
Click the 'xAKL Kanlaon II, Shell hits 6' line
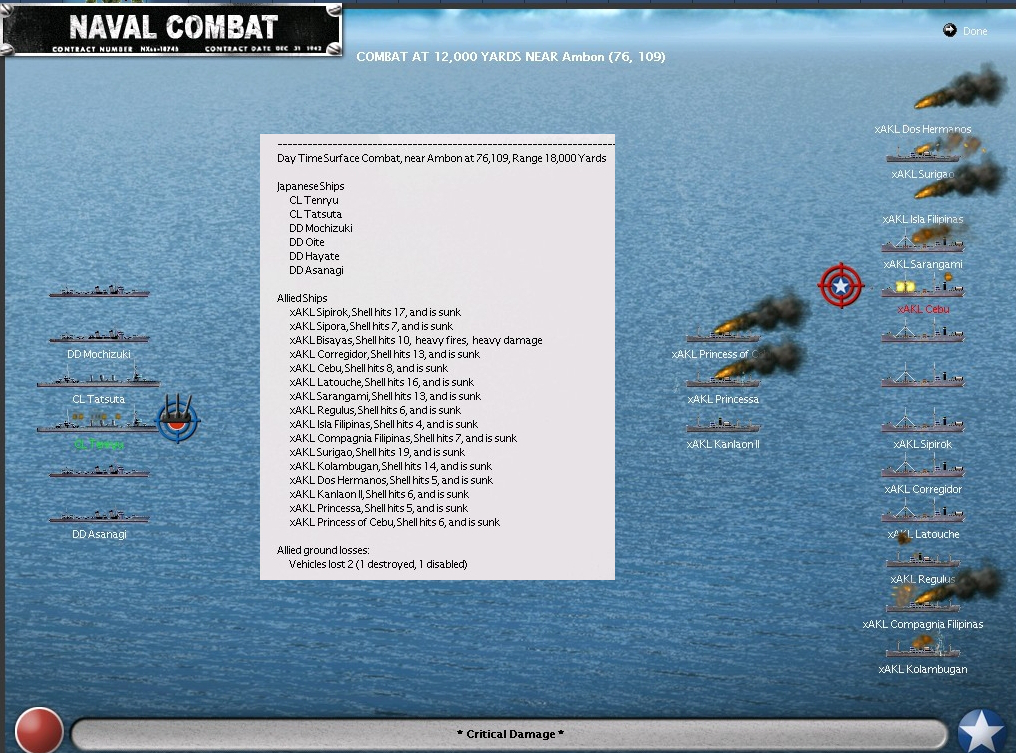[379, 494]
